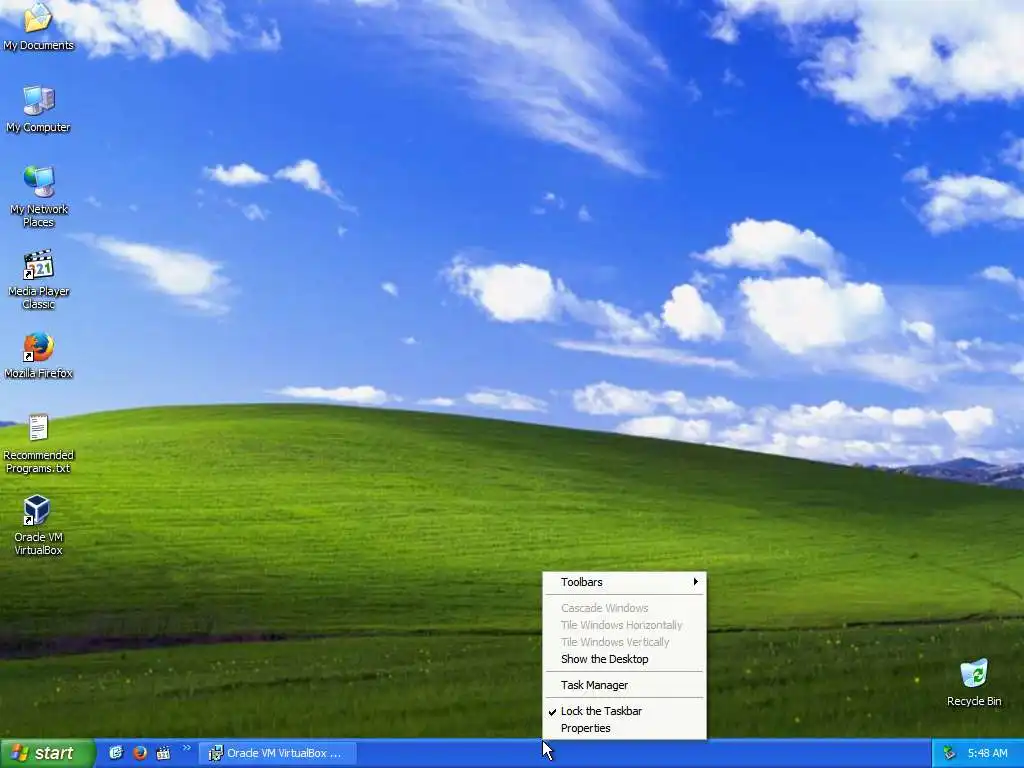
Task: Select the Oracle VM VirtualBox desktop shortcut
Action: [39, 526]
